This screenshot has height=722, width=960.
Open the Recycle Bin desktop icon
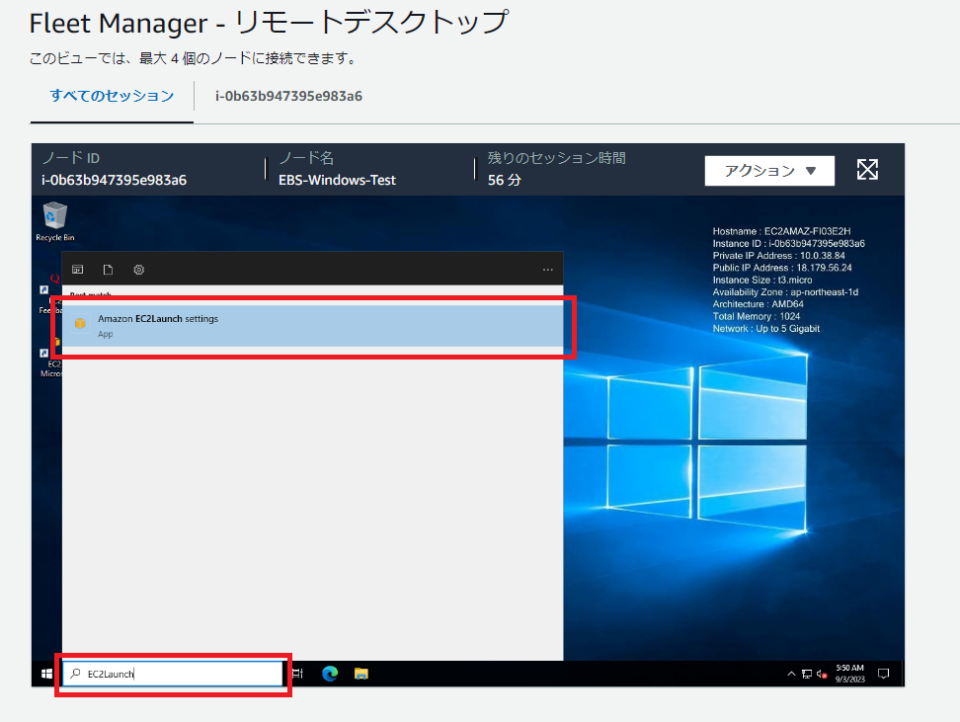54,222
